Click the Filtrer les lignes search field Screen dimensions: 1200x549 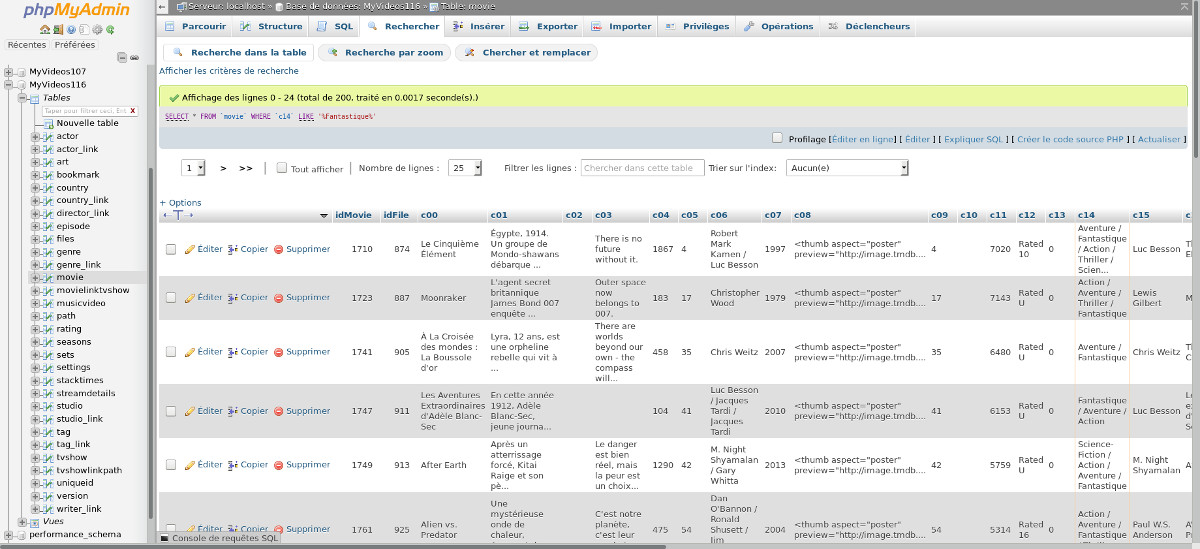642,168
